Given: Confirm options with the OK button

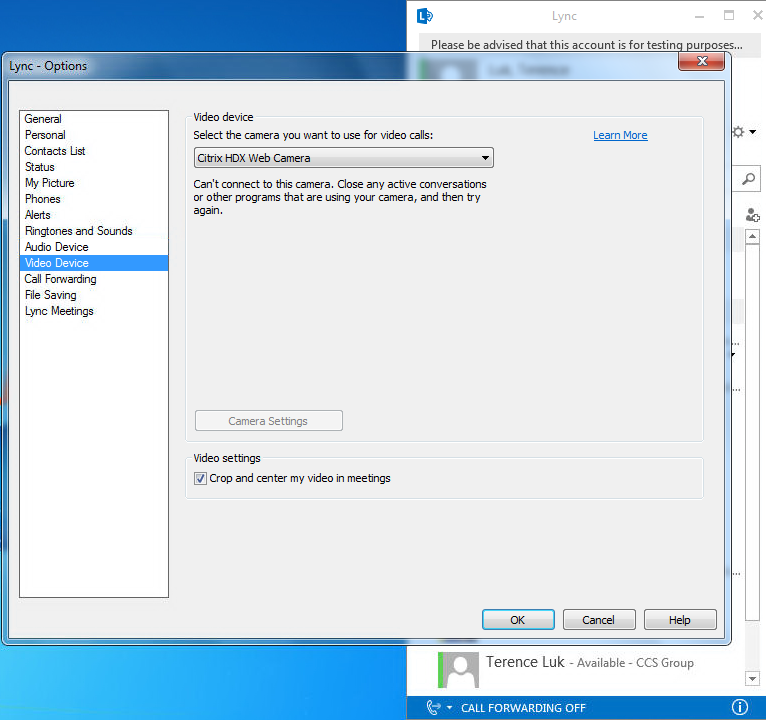Looking at the screenshot, I should 518,619.
